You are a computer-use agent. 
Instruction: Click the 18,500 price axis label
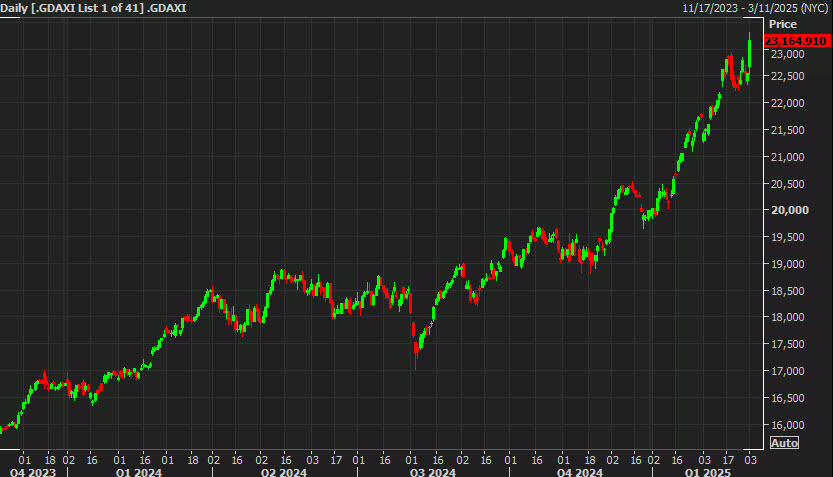point(787,291)
